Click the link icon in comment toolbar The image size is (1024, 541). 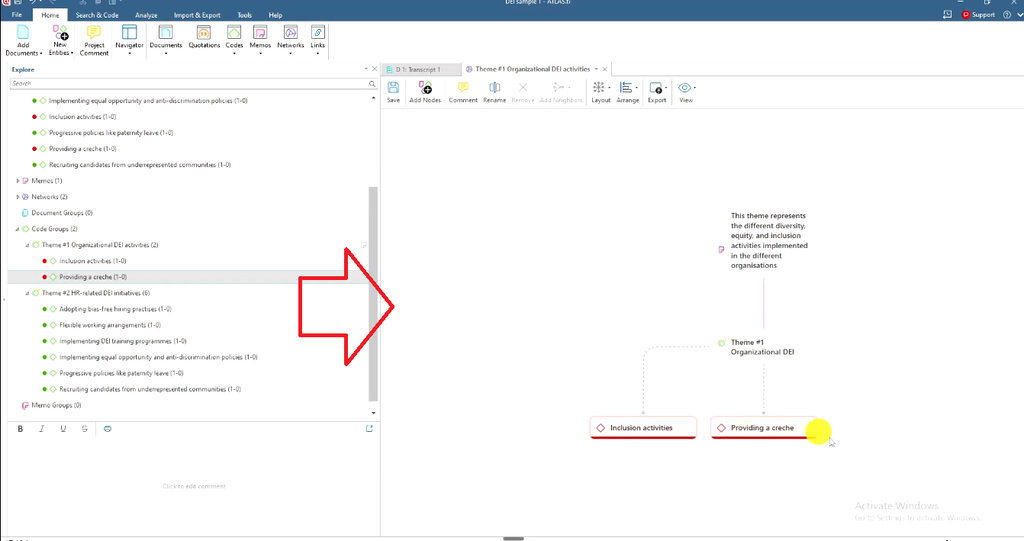pos(108,429)
